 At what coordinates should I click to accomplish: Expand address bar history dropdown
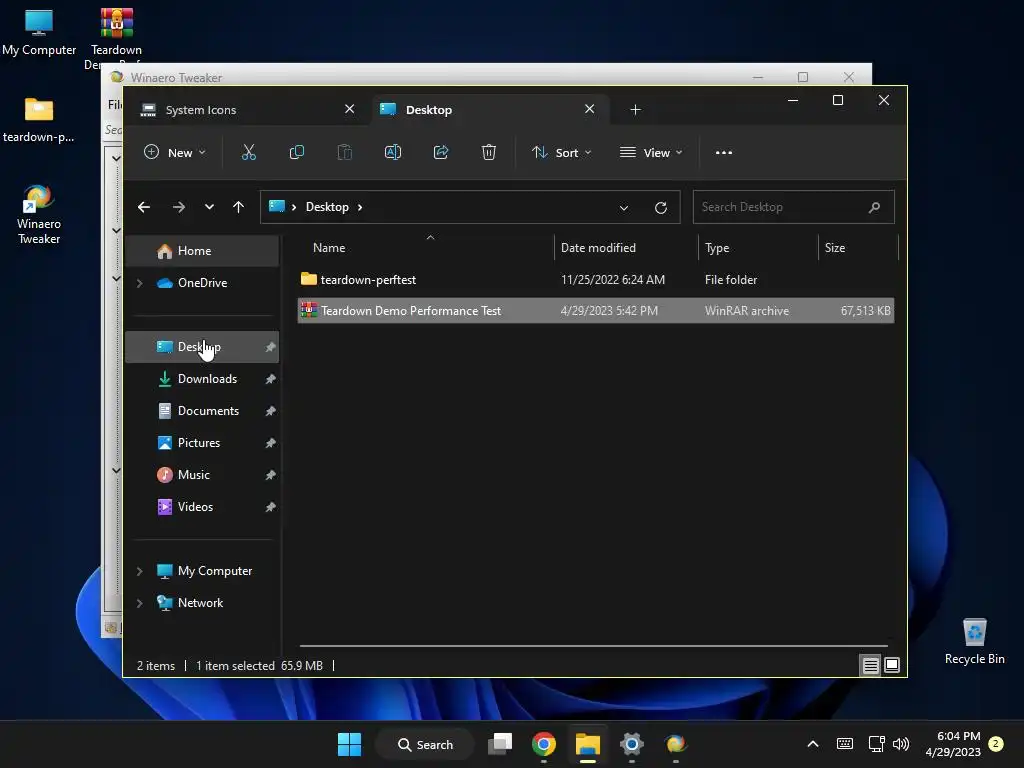[624, 208]
